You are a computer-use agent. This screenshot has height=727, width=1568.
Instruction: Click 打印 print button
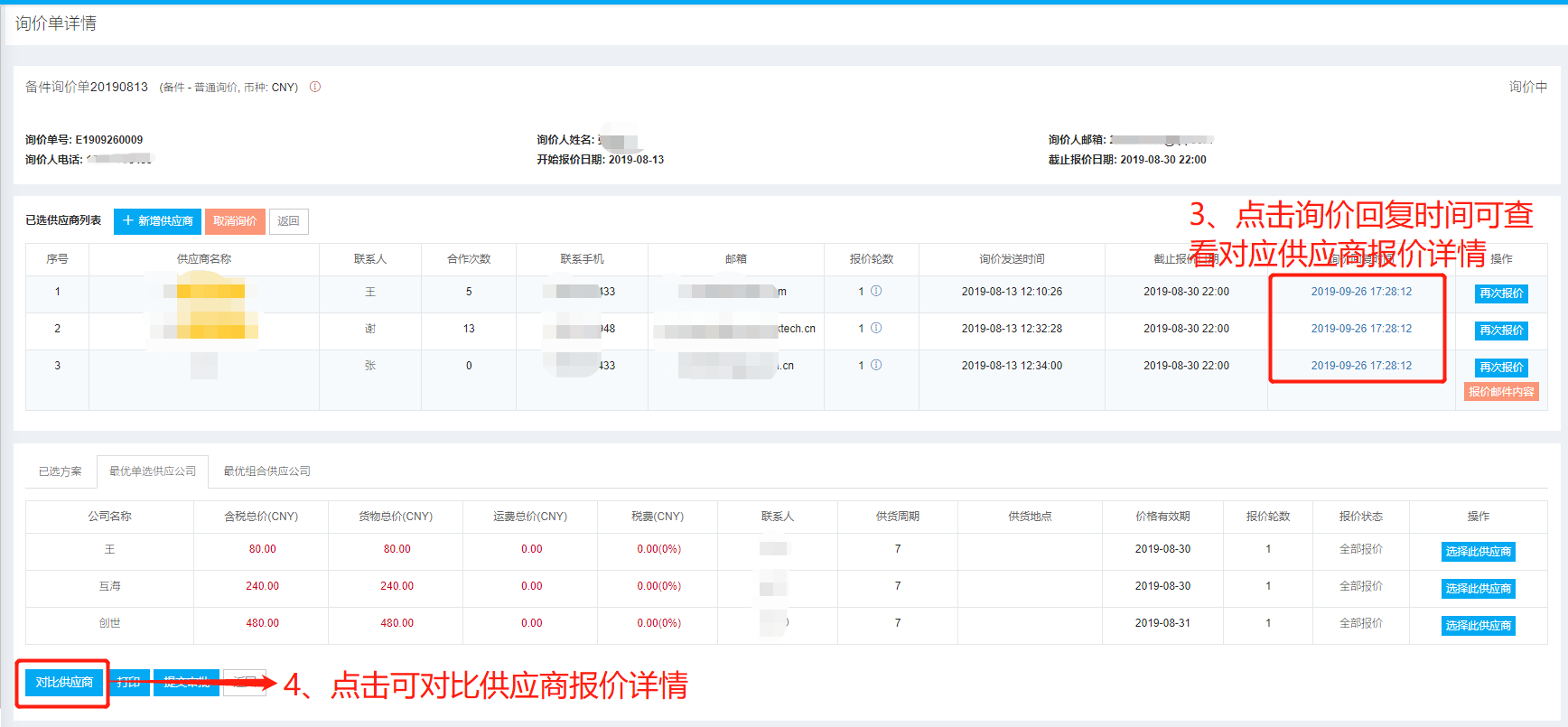[x=129, y=683]
